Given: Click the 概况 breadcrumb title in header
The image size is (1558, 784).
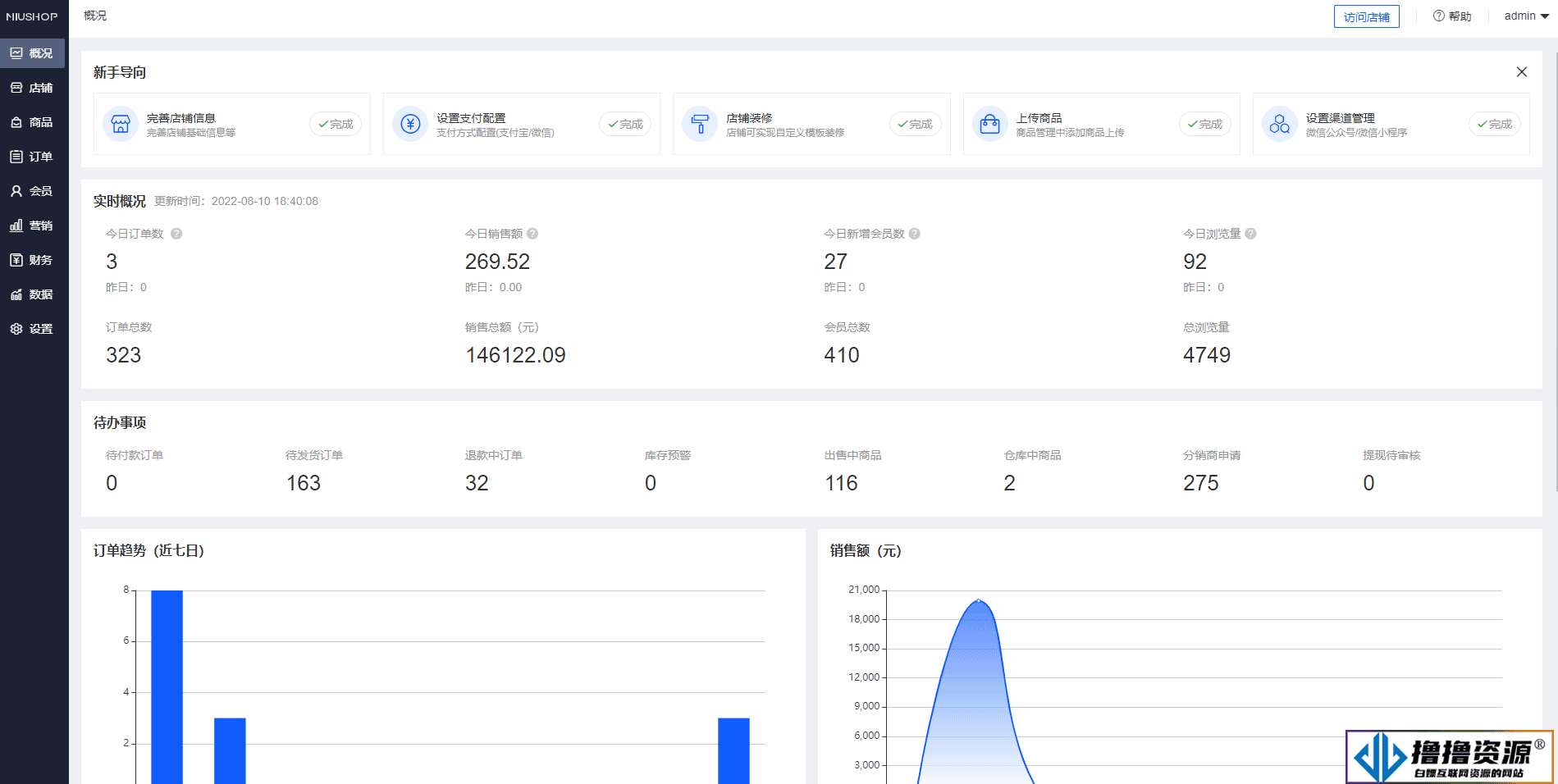Looking at the screenshot, I should (95, 16).
